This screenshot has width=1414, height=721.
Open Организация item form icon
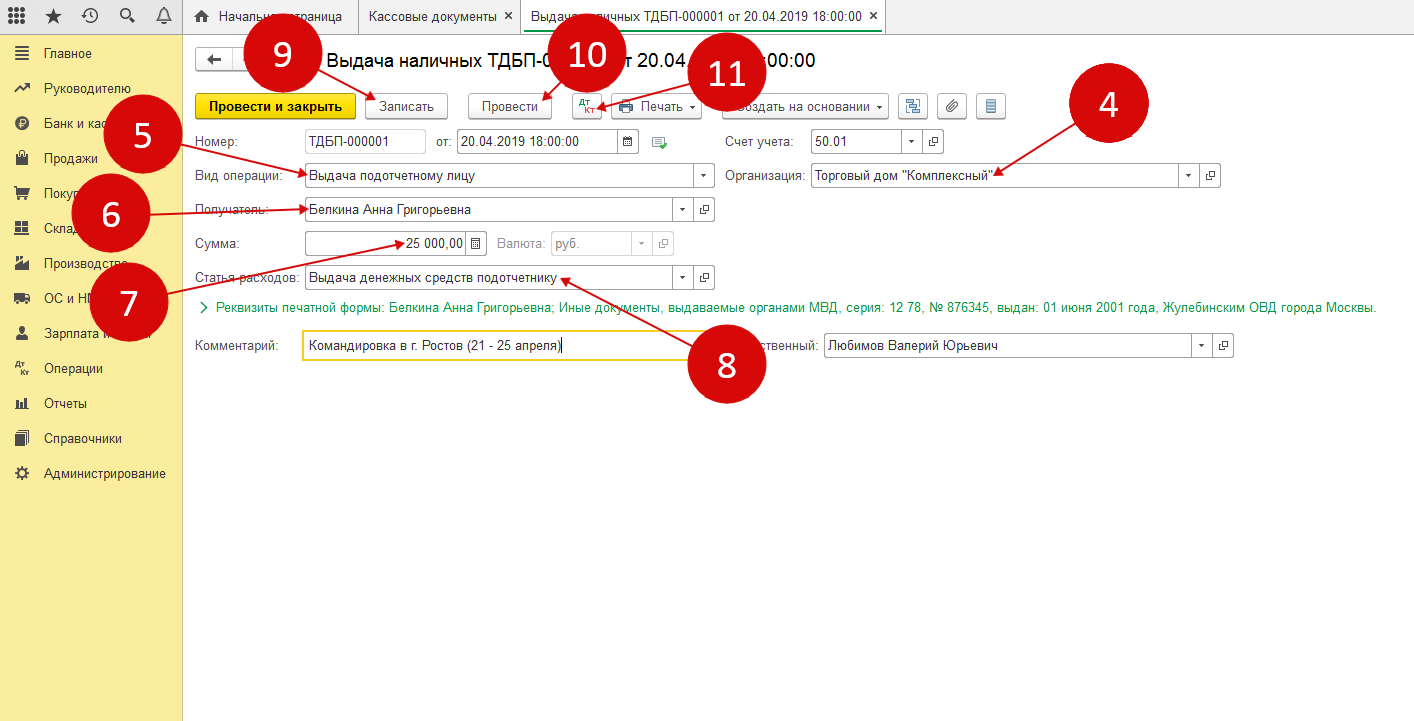click(1210, 176)
